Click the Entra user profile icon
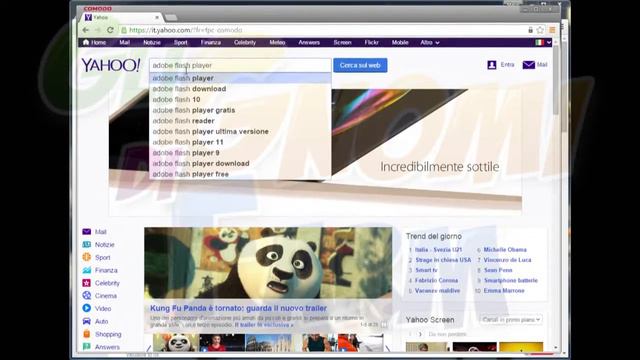 click(492, 65)
